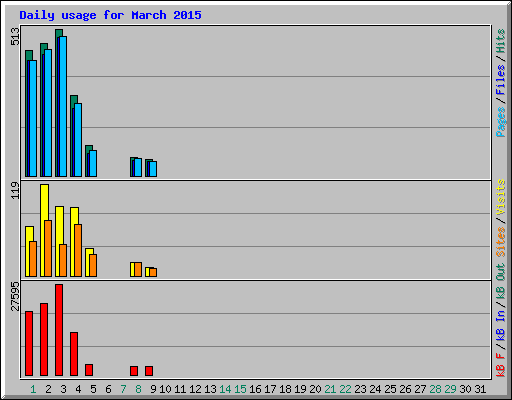Click the "Files" legend label

pyautogui.click(x=501, y=80)
